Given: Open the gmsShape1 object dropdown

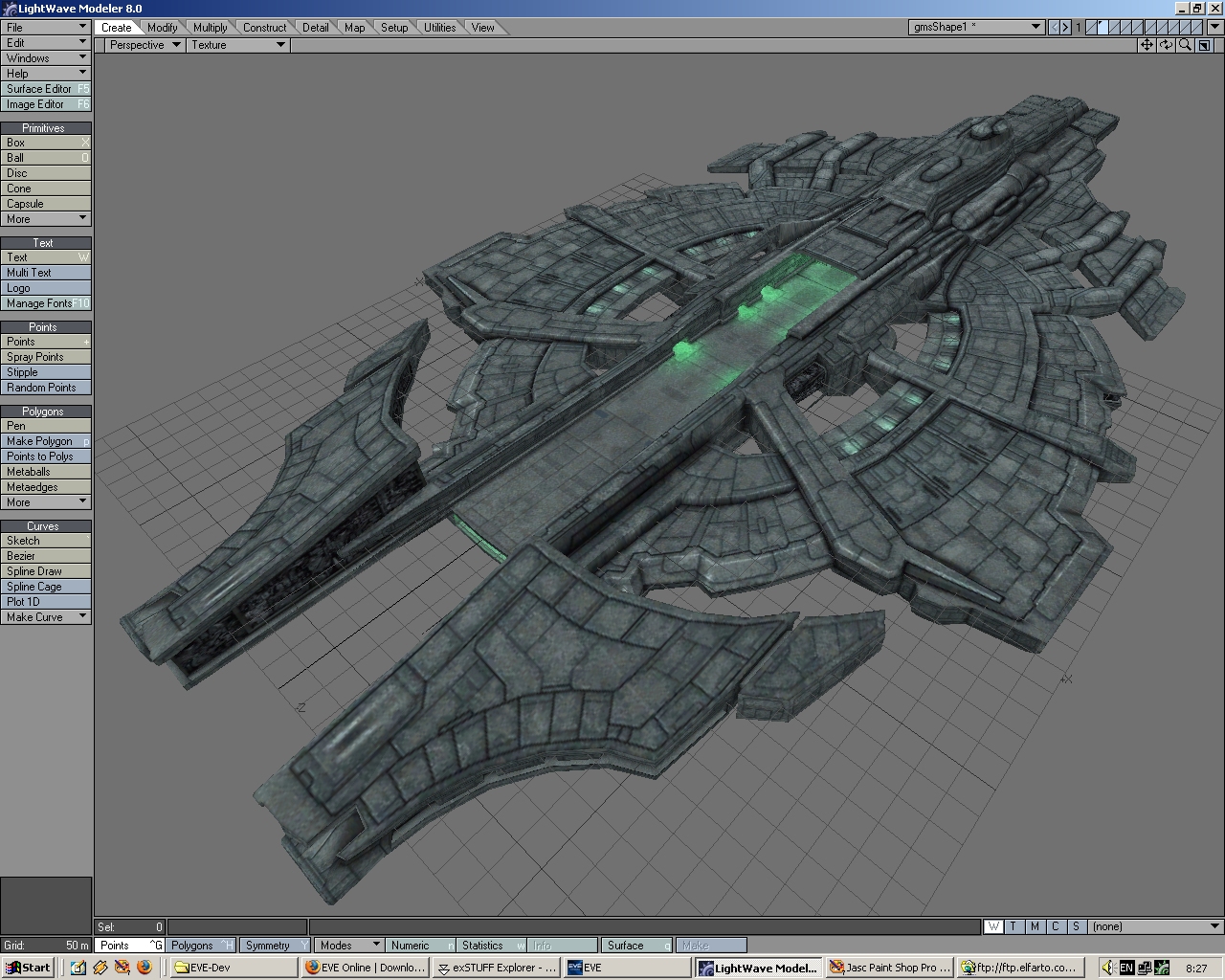Looking at the screenshot, I should 975,27.
